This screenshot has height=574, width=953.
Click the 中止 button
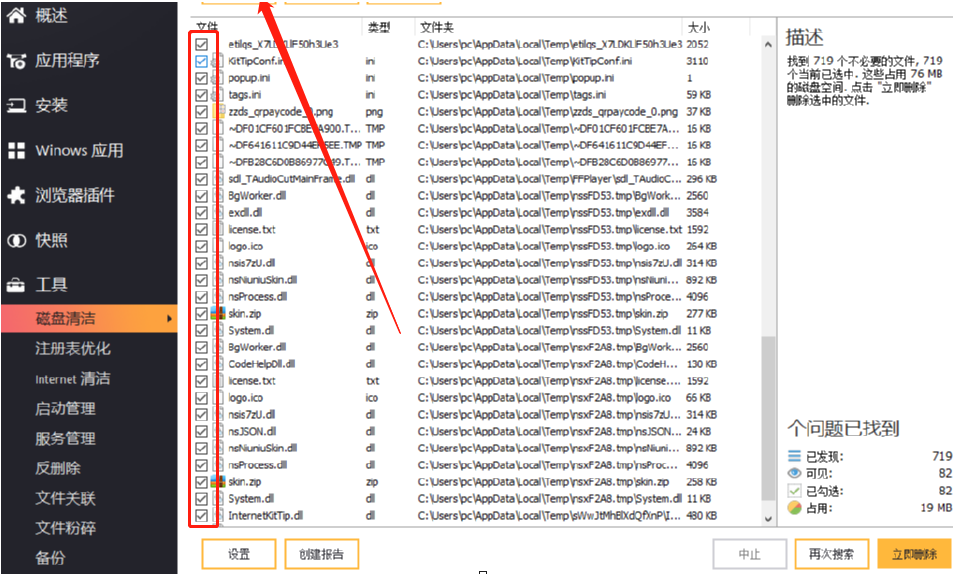749,554
